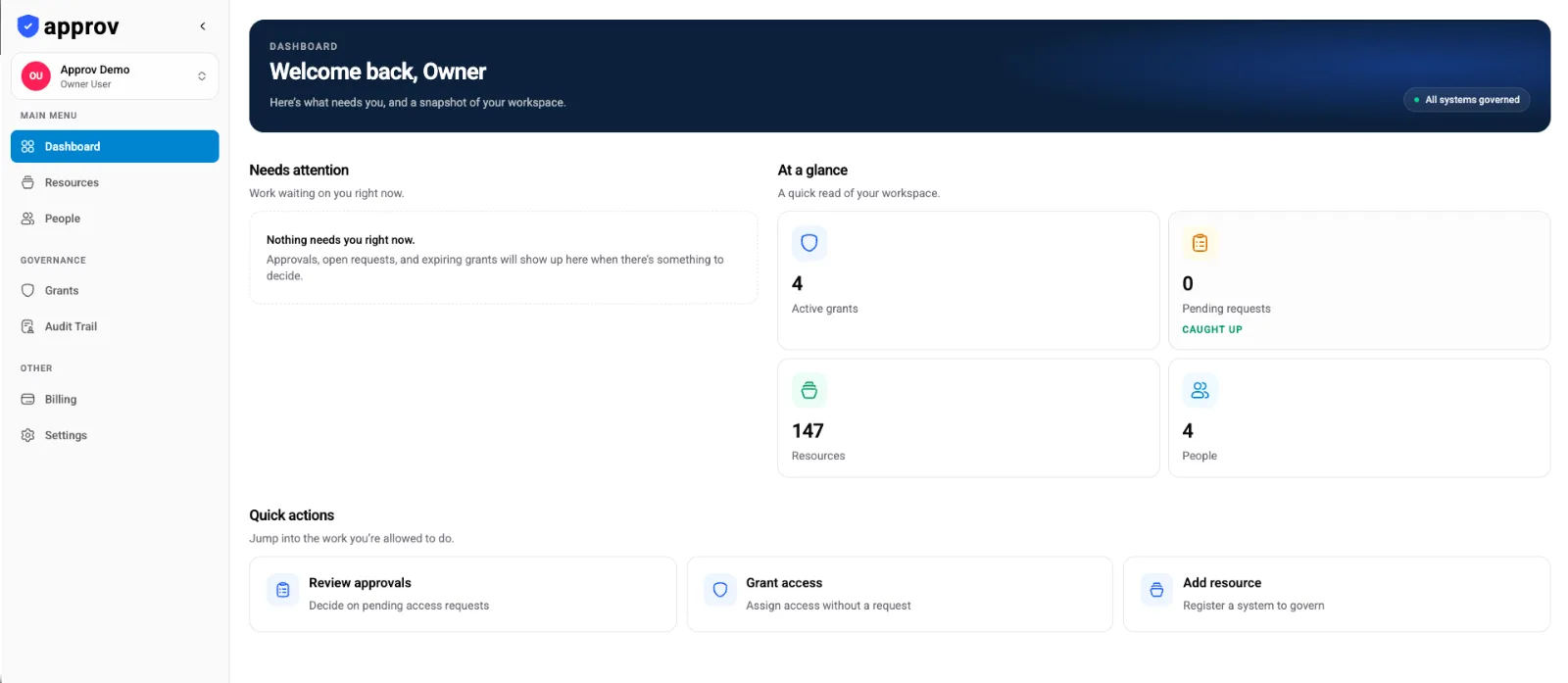Open the People page from sidebar
The image size is (1568, 683).
pos(115,220)
